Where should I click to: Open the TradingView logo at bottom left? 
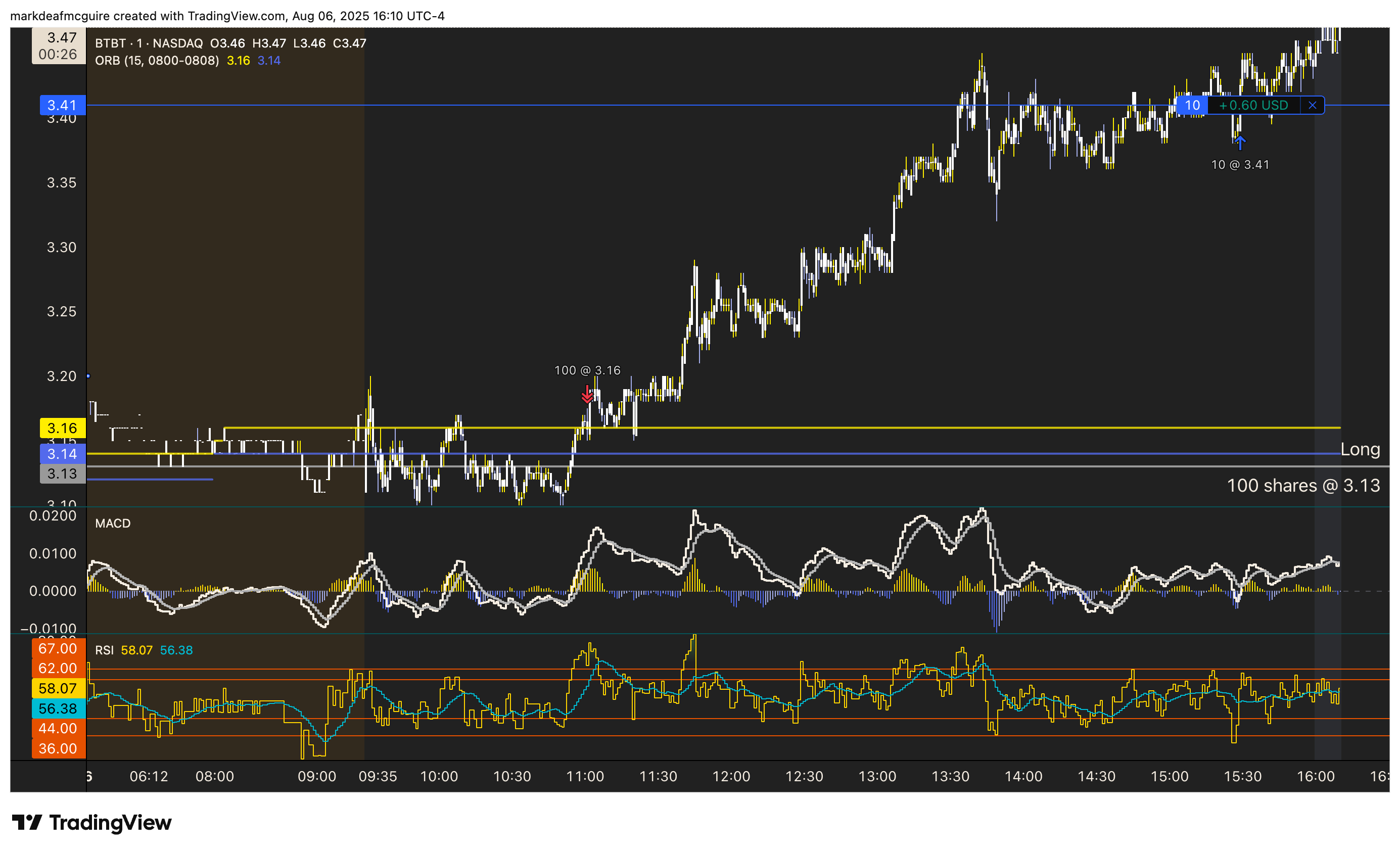tap(91, 822)
